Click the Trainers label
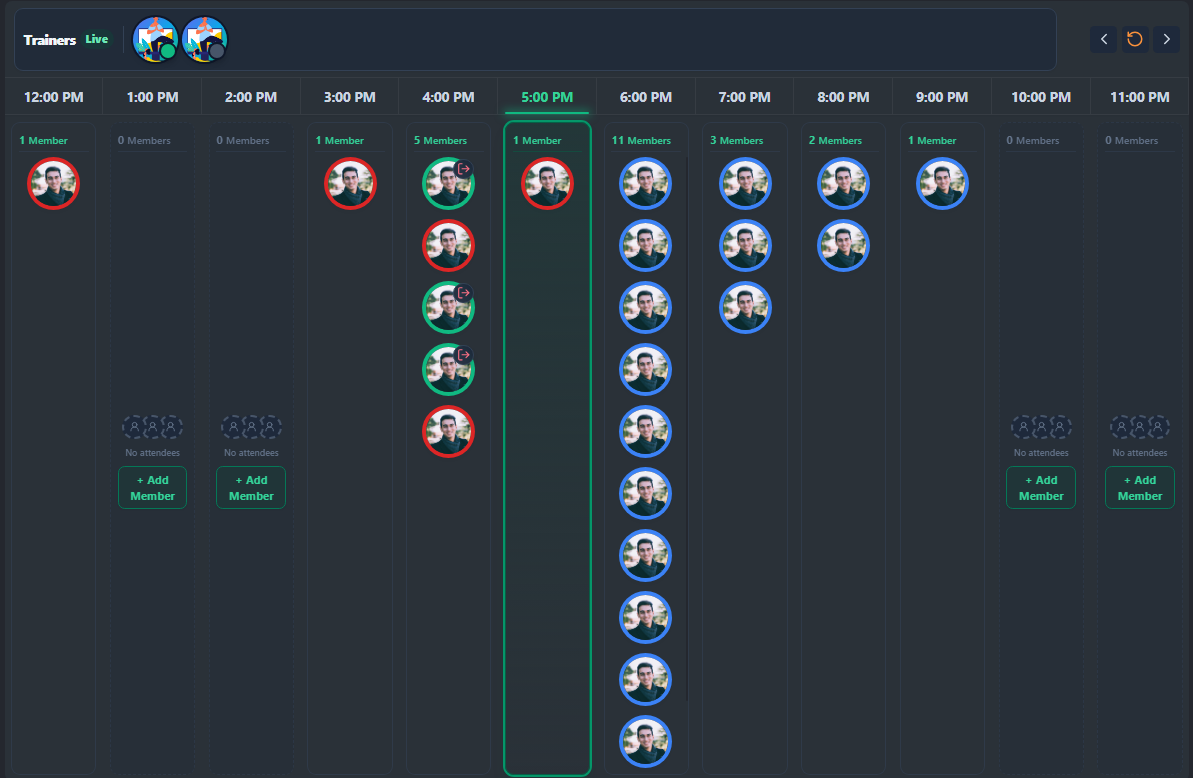Viewport: 1193px width, 778px height. coord(49,40)
